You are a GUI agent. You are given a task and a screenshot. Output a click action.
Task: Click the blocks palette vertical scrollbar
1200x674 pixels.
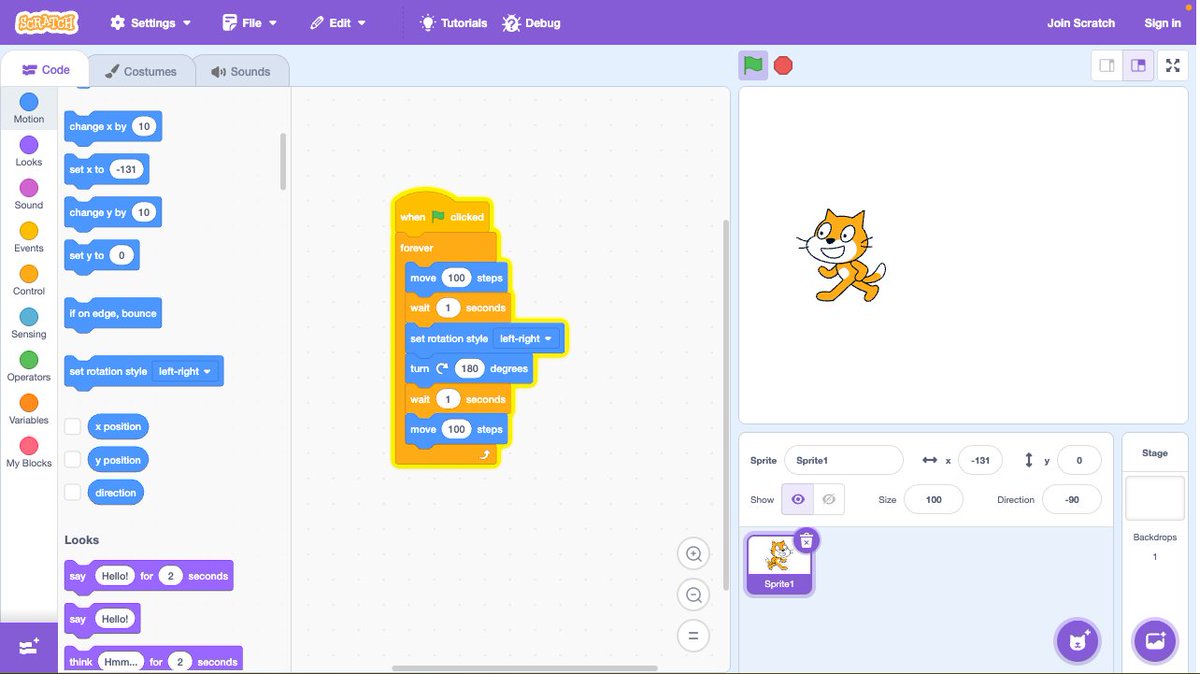tap(283, 161)
